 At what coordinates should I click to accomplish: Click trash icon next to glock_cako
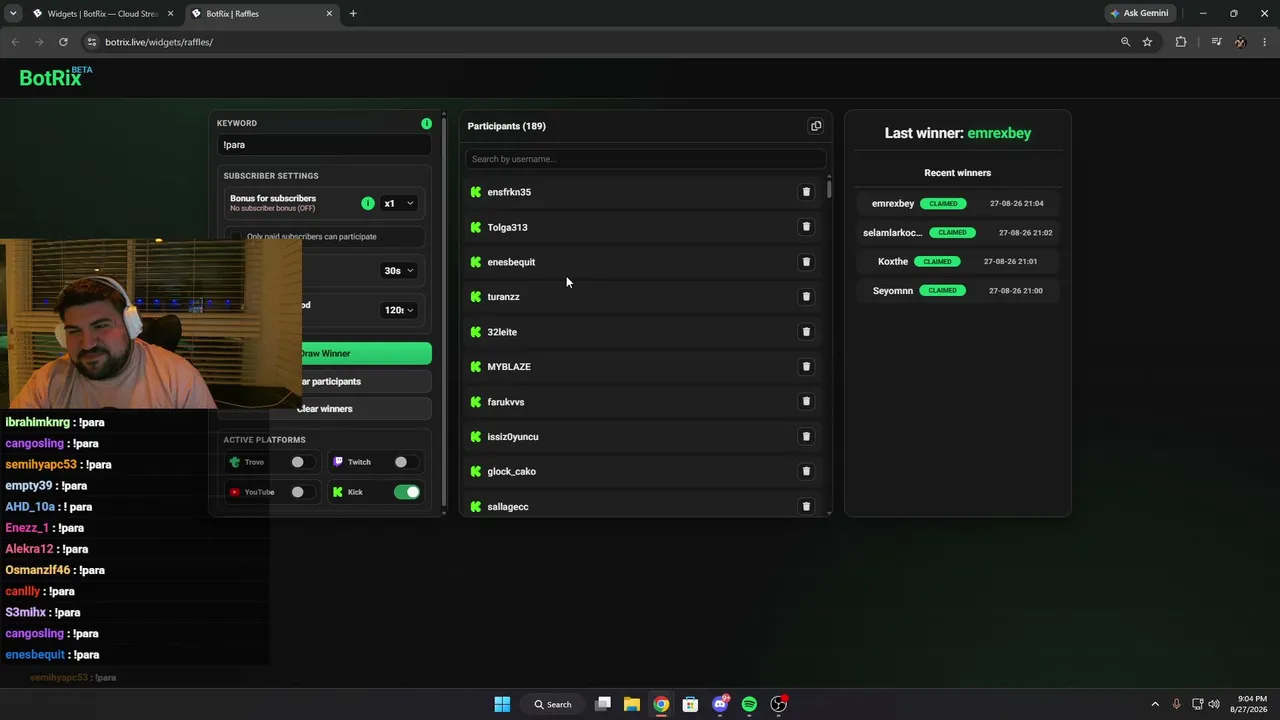tap(806, 472)
